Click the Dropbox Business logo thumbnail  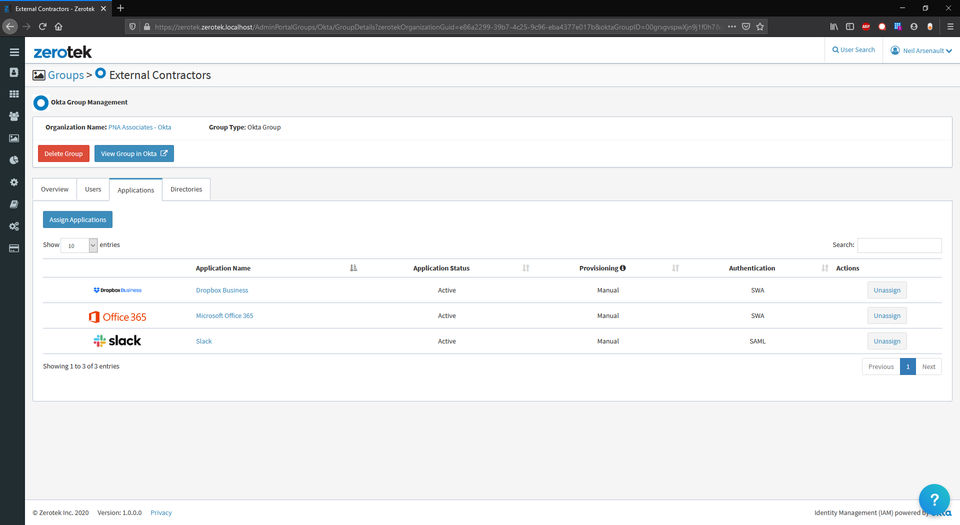pyautogui.click(x=117, y=290)
